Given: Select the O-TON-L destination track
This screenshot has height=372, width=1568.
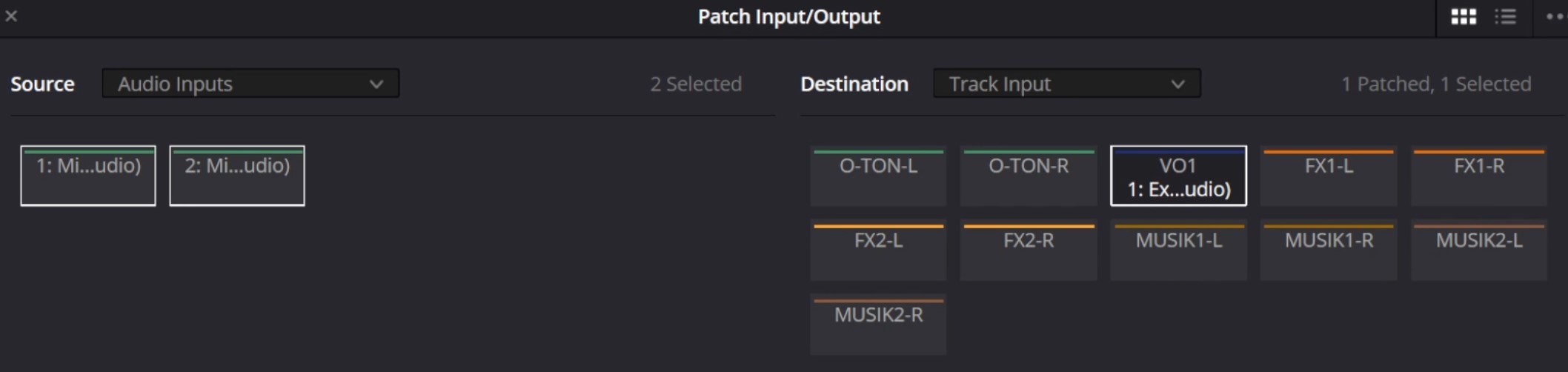Looking at the screenshot, I should point(878,176).
